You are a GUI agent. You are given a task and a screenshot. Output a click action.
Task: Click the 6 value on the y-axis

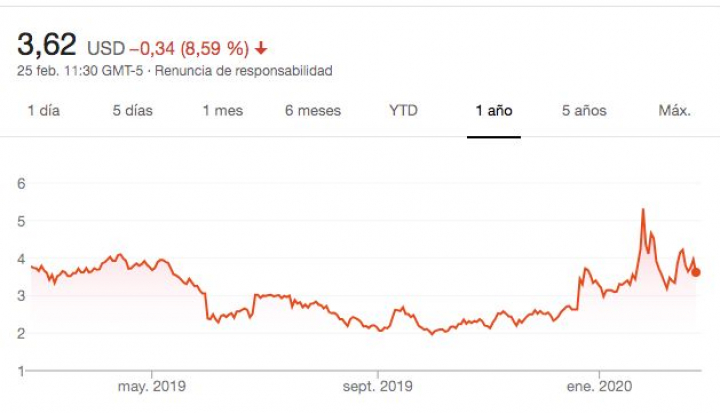(x=20, y=183)
